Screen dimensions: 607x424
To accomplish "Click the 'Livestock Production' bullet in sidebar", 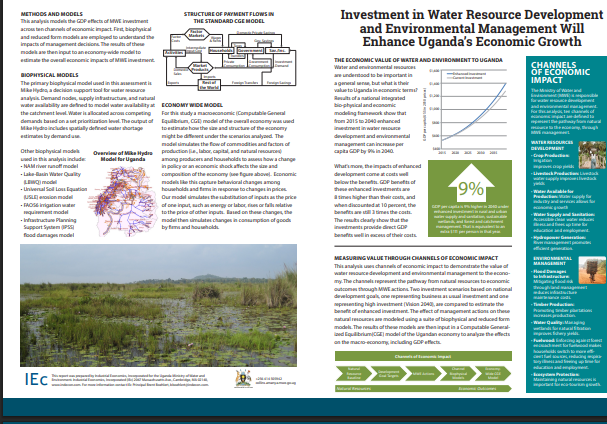I will [x=566, y=179].
